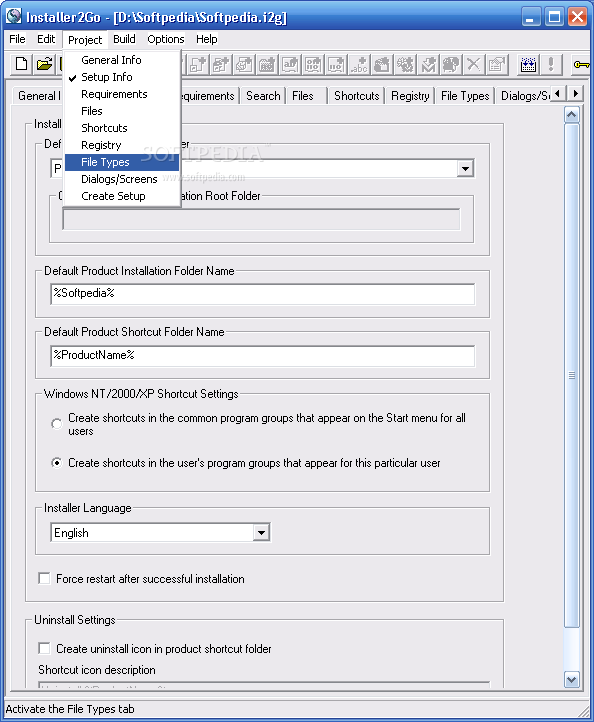The height and width of the screenshot is (722, 594).
Task: Click the Build setup icon with blue arrows
Action: click(528, 64)
